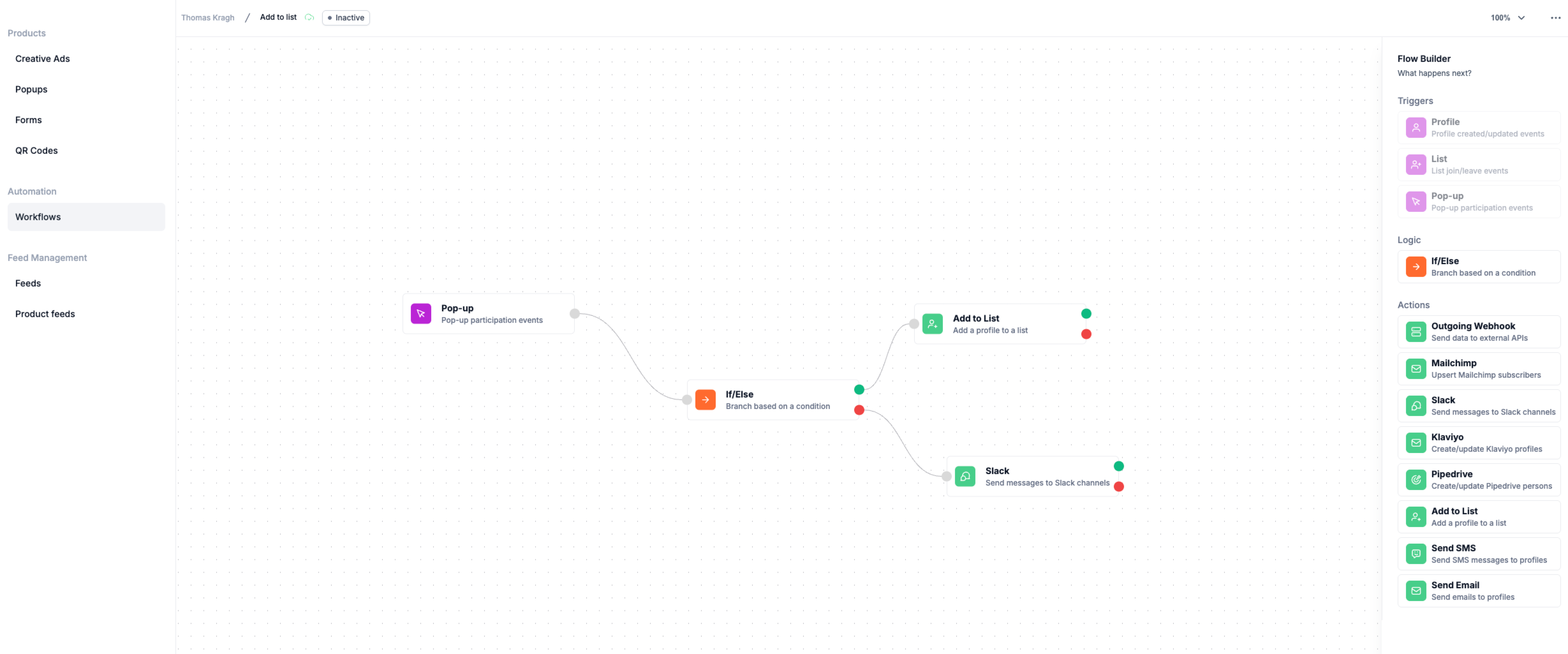
Task: Click the green success dot on Slack node
Action: (1119, 466)
